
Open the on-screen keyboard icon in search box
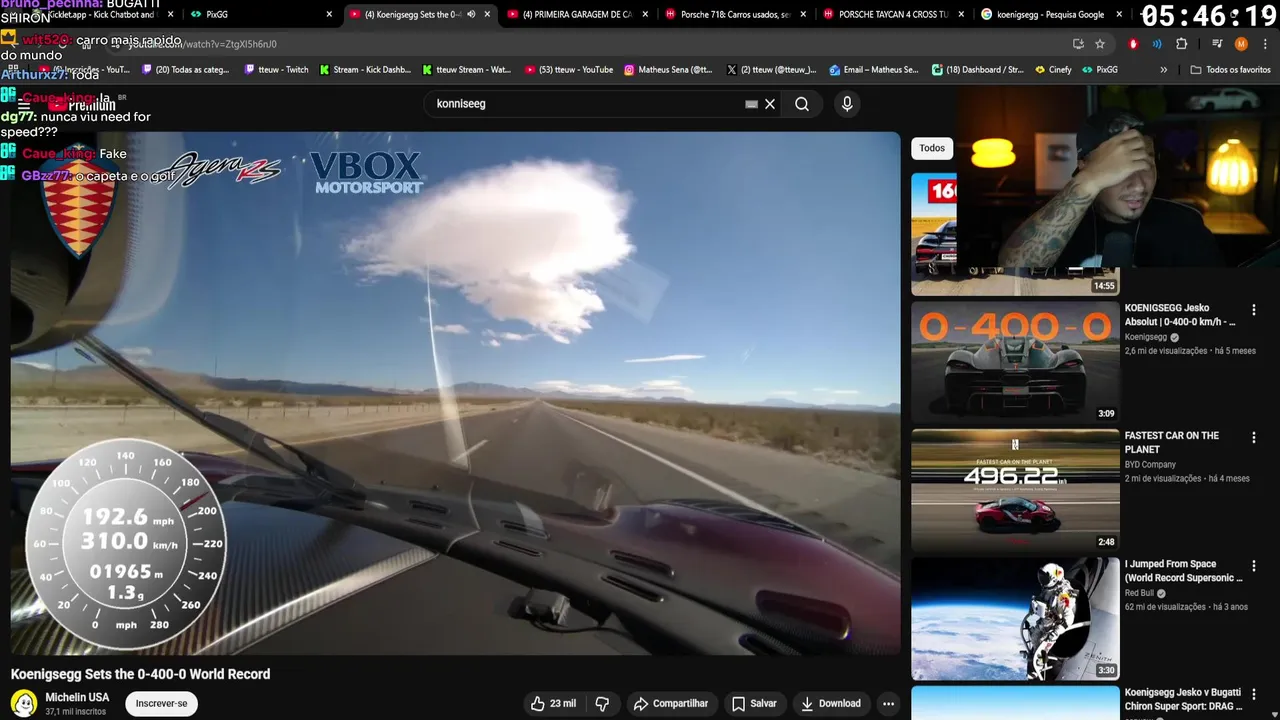[x=752, y=104]
